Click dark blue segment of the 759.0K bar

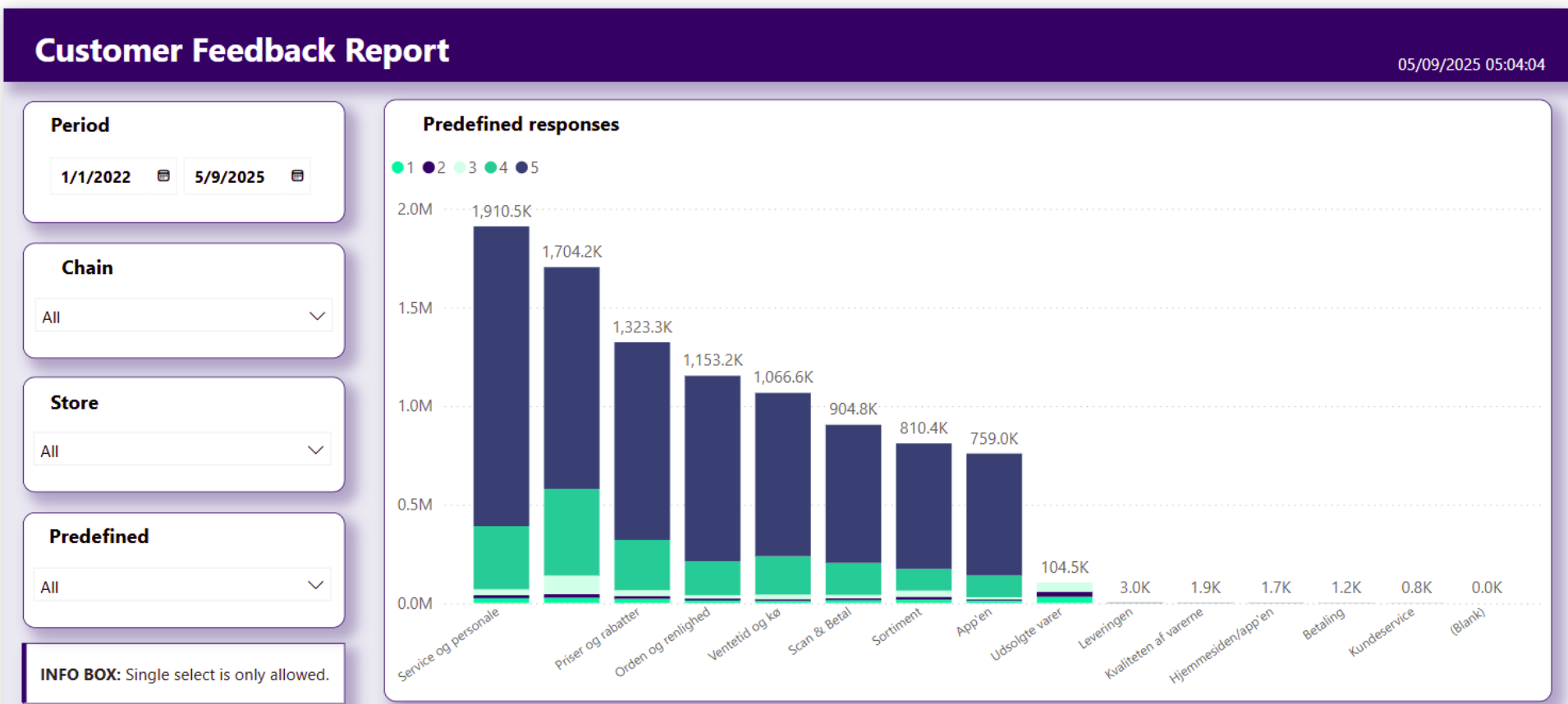[x=994, y=514]
